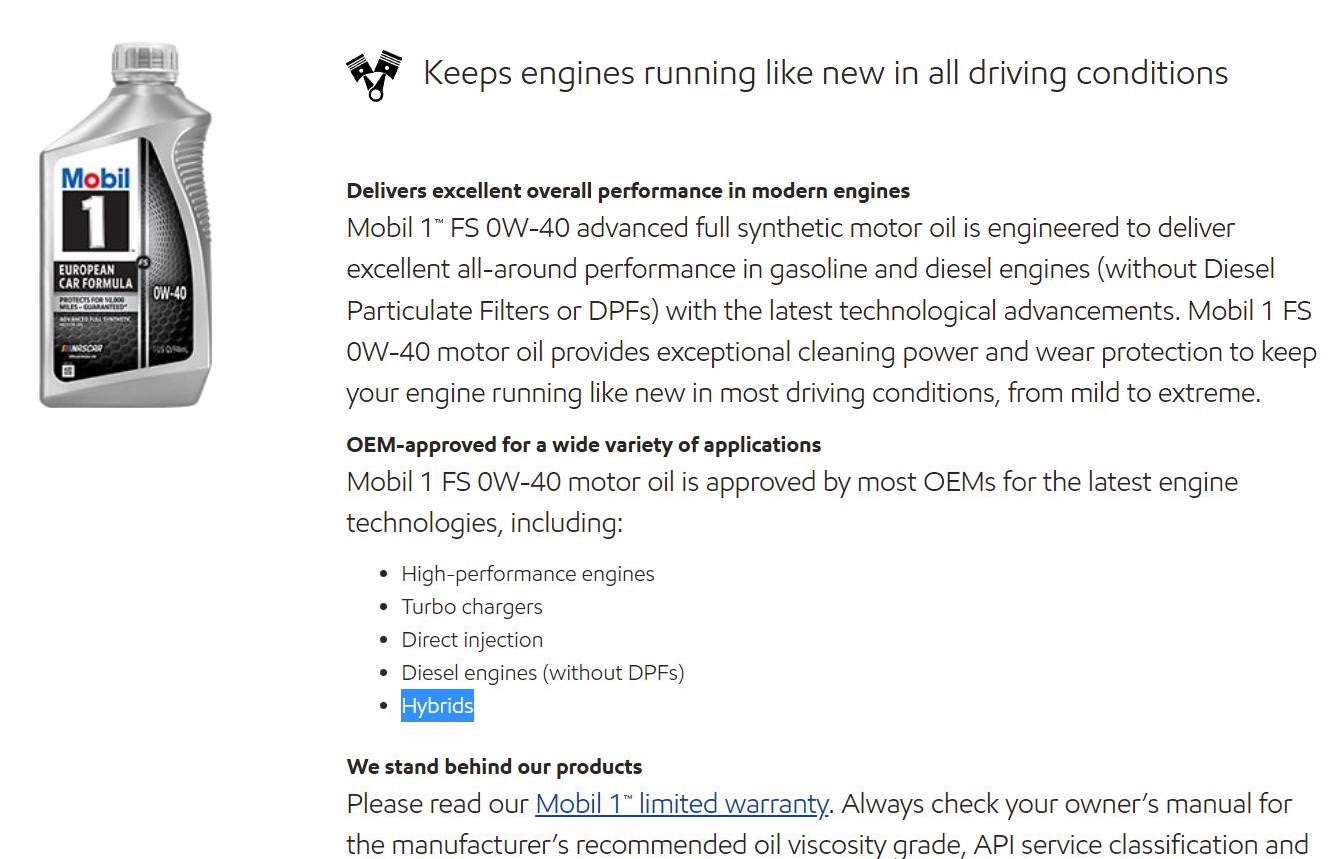Open the Mobil 1 limited warranty link
The image size is (1330, 859).
[682, 804]
